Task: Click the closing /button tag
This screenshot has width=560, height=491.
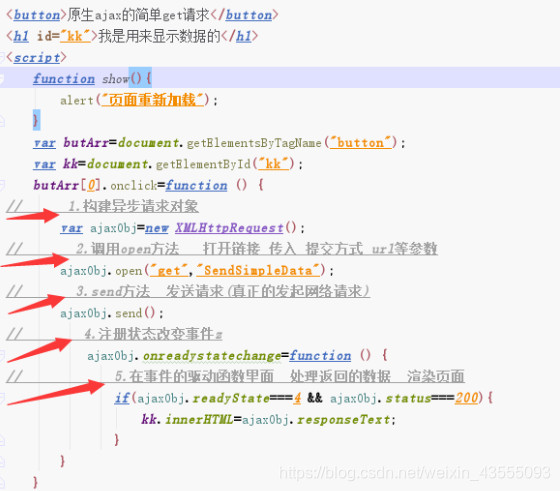Action: click(245, 15)
